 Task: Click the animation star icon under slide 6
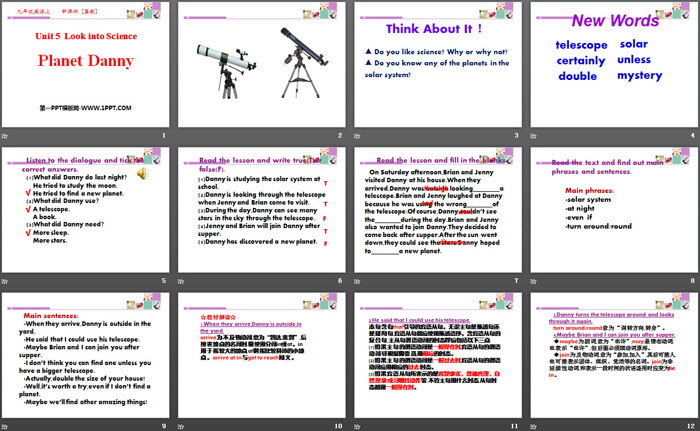[x=181, y=281]
